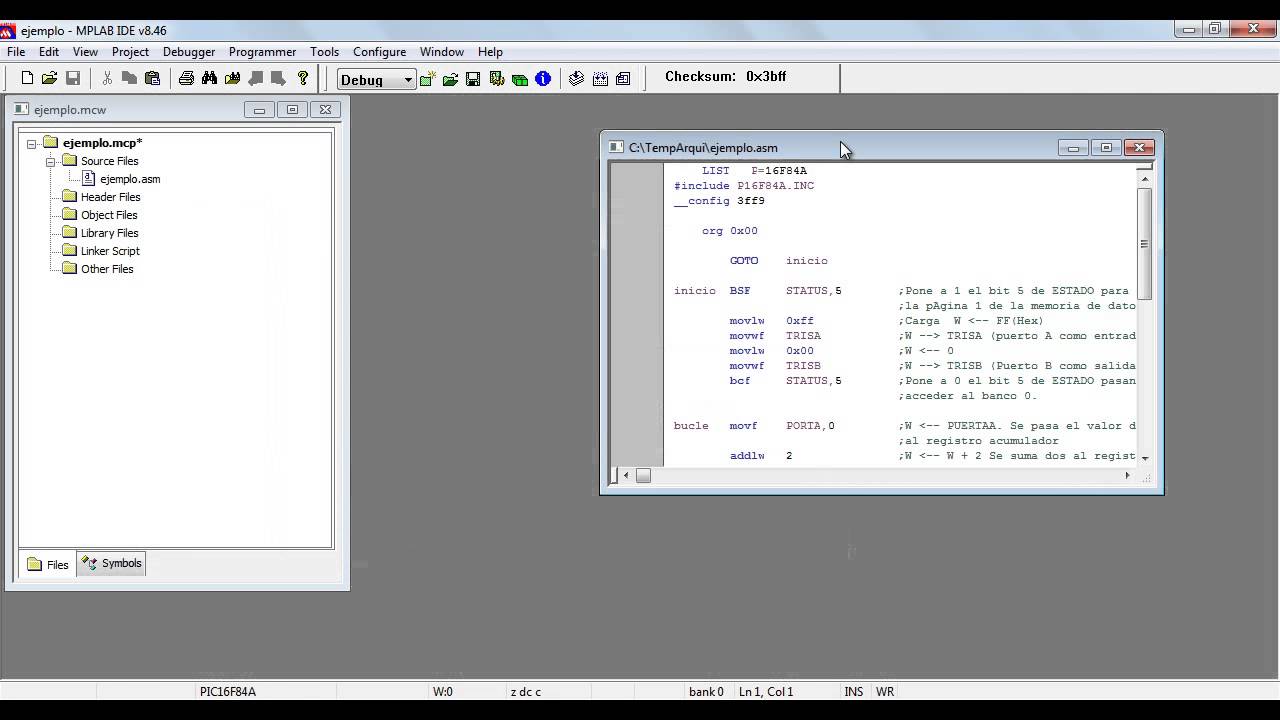Click the Copy toolbar icon
The image size is (1280, 720).
click(129, 78)
